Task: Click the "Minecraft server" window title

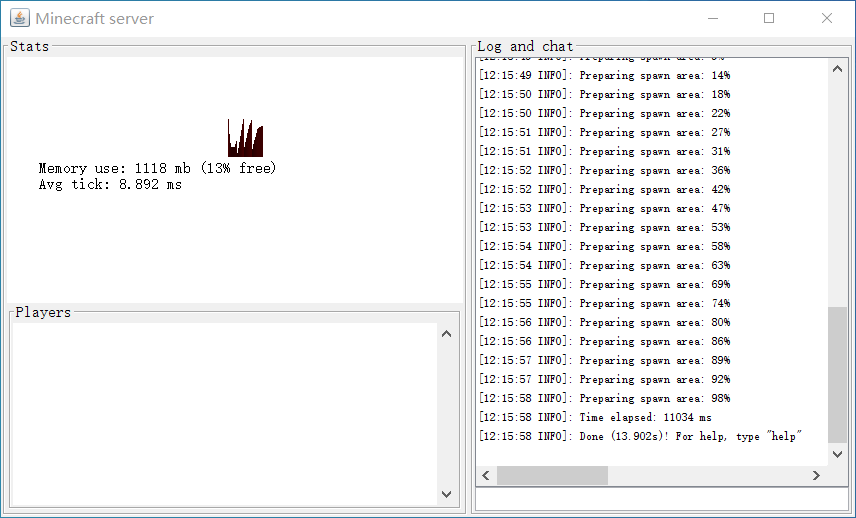Action: click(x=94, y=19)
